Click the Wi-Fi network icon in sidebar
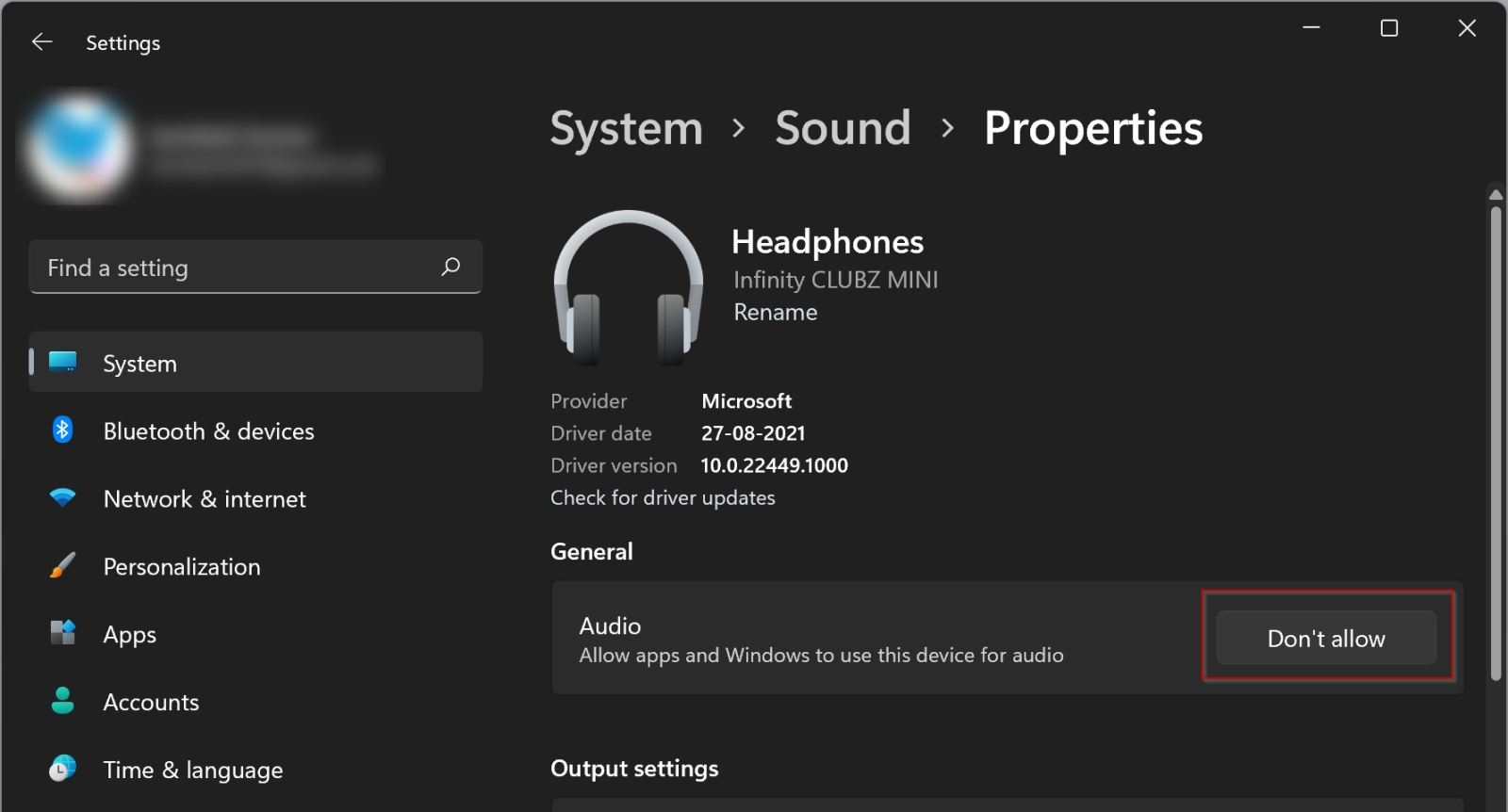The image size is (1508, 812). [63, 497]
